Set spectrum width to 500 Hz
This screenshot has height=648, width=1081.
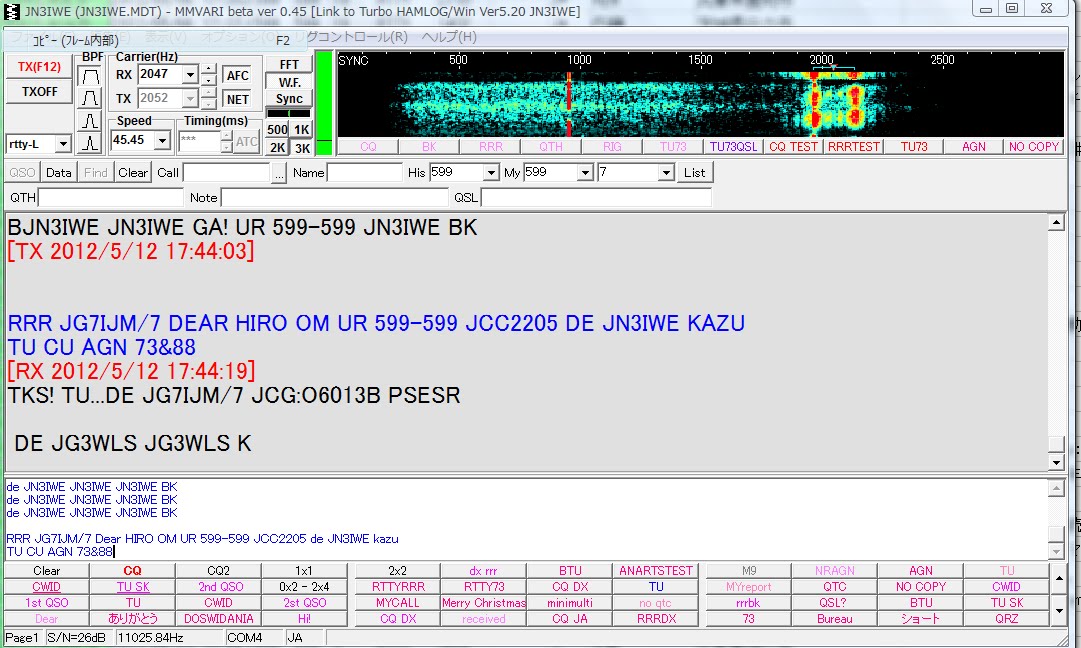[277, 130]
